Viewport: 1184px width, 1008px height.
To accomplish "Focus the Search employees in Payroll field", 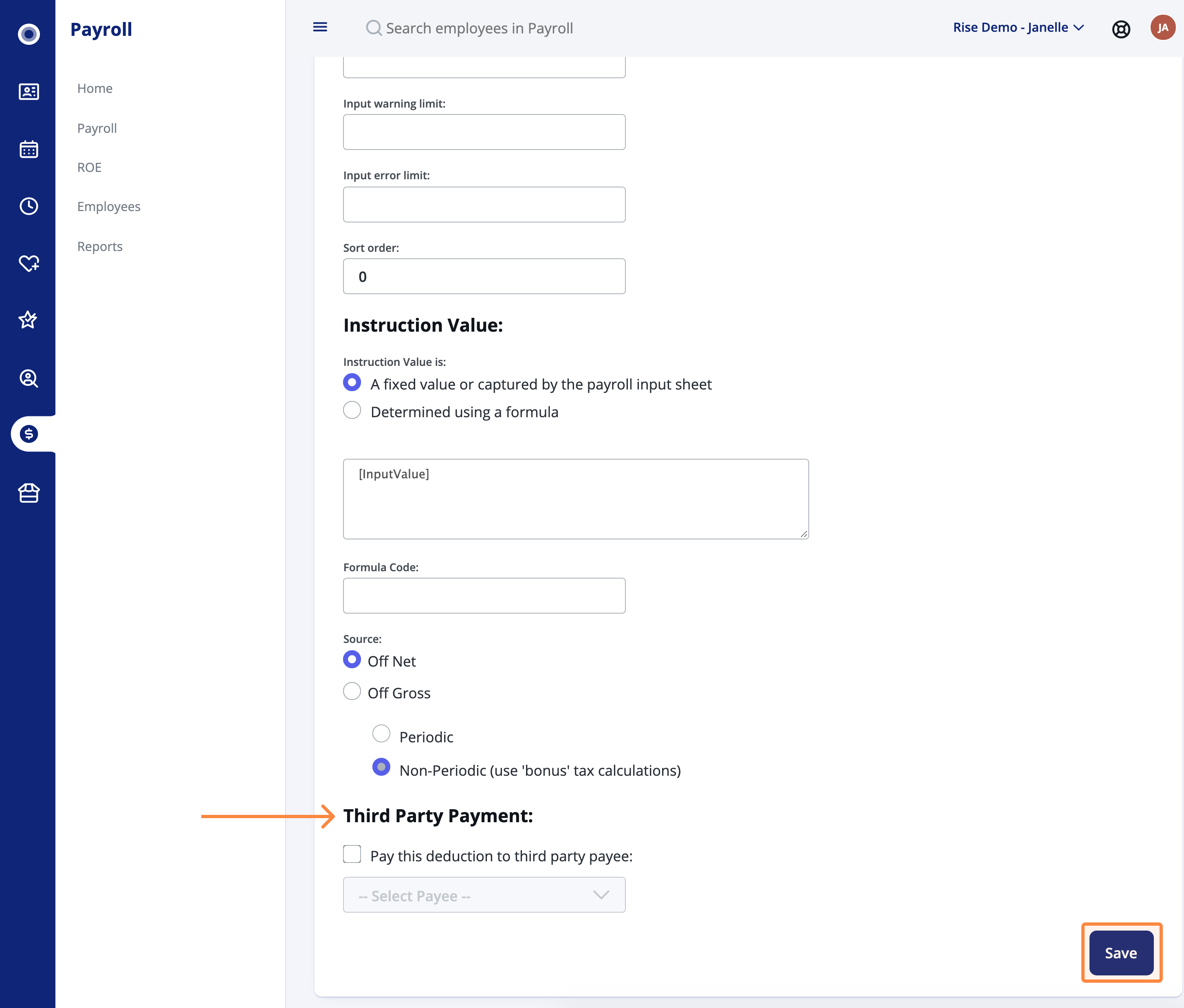I will (479, 28).
